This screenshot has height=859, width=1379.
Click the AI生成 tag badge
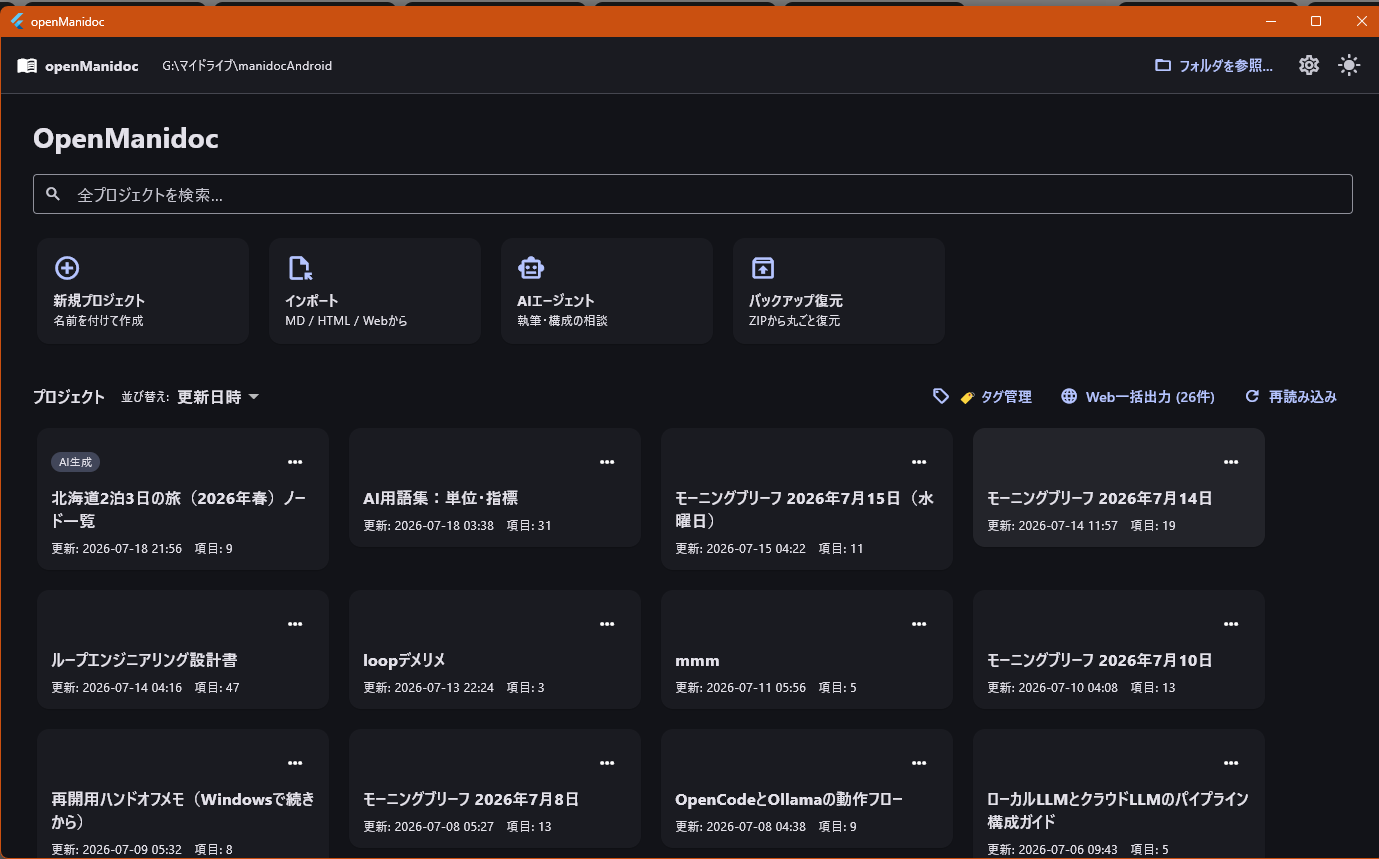(x=75, y=462)
